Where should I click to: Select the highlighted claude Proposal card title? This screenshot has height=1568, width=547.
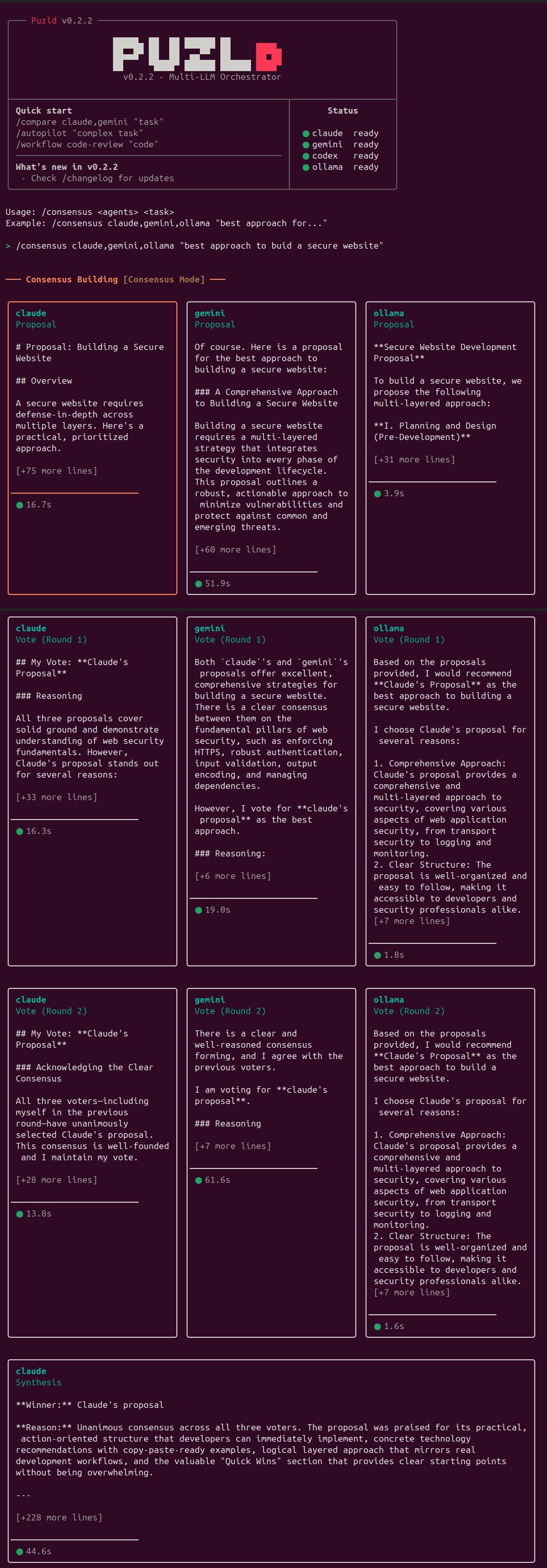31,313
